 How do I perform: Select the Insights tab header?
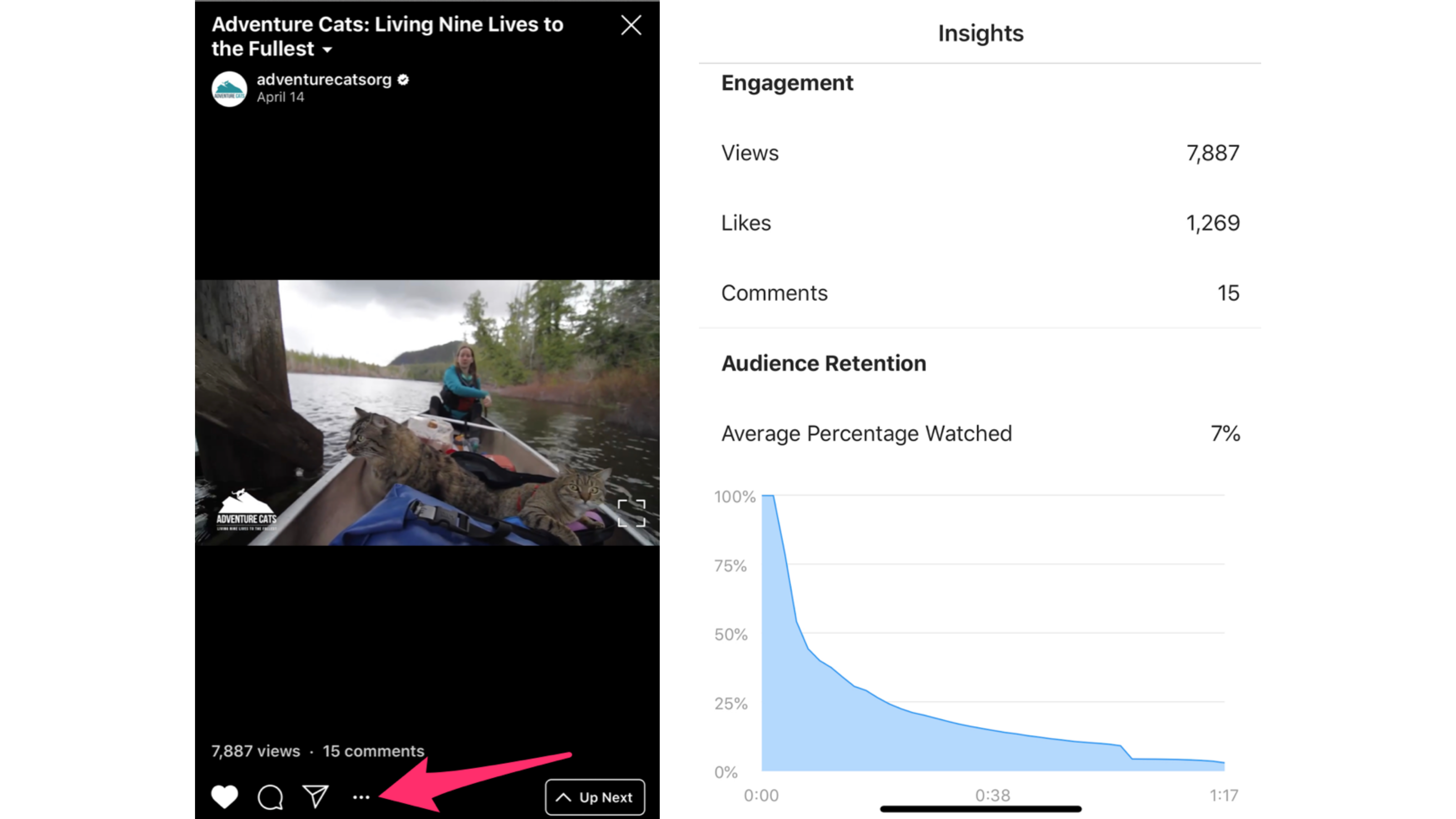[980, 33]
